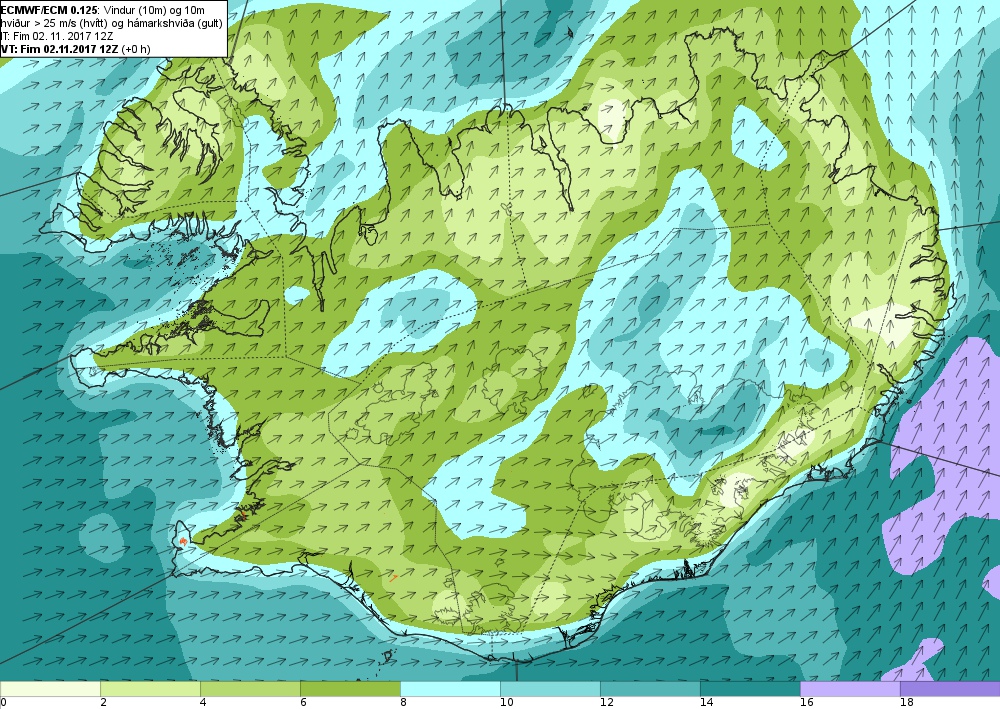Click the pale yellow 0–2 legend swatch

click(50, 689)
